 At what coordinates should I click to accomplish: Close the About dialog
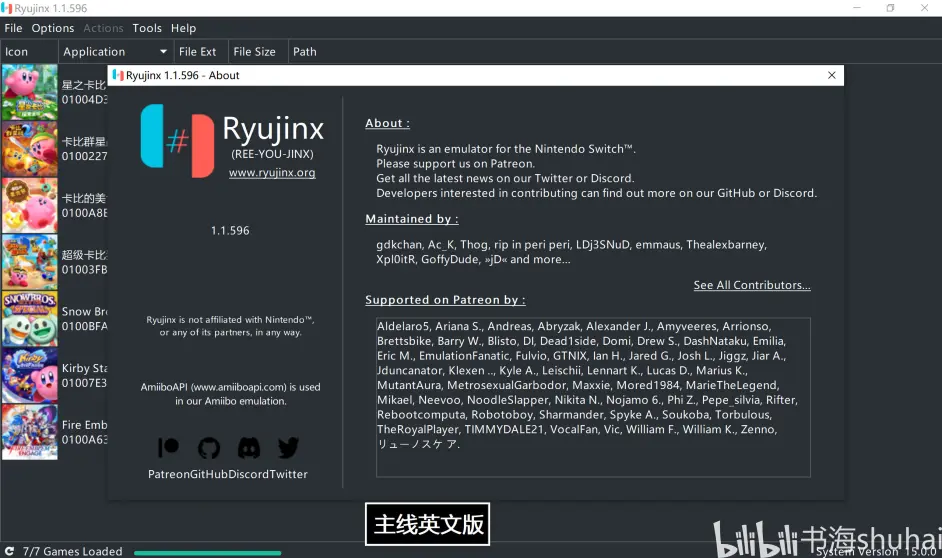(831, 75)
